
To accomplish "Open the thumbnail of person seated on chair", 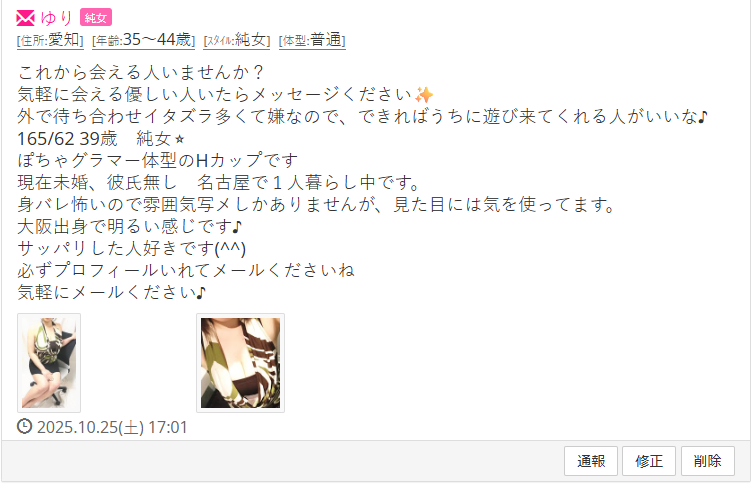I will point(49,363).
